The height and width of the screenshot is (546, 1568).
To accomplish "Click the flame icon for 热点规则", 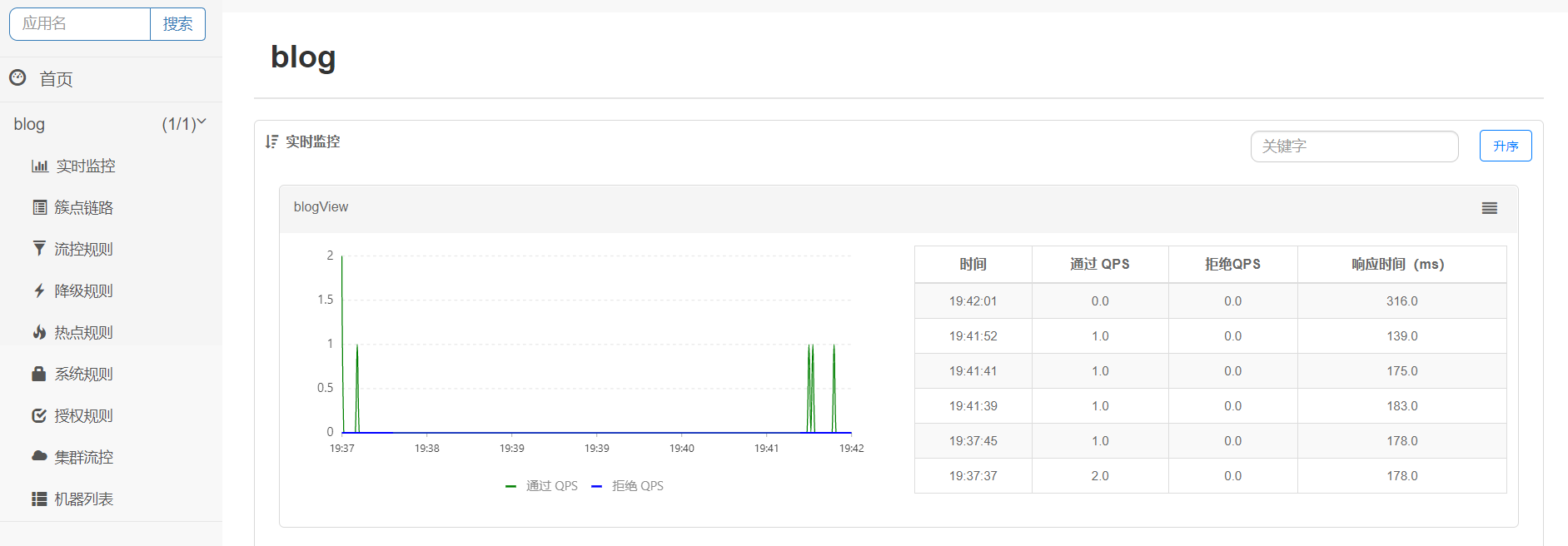I will coord(39,332).
